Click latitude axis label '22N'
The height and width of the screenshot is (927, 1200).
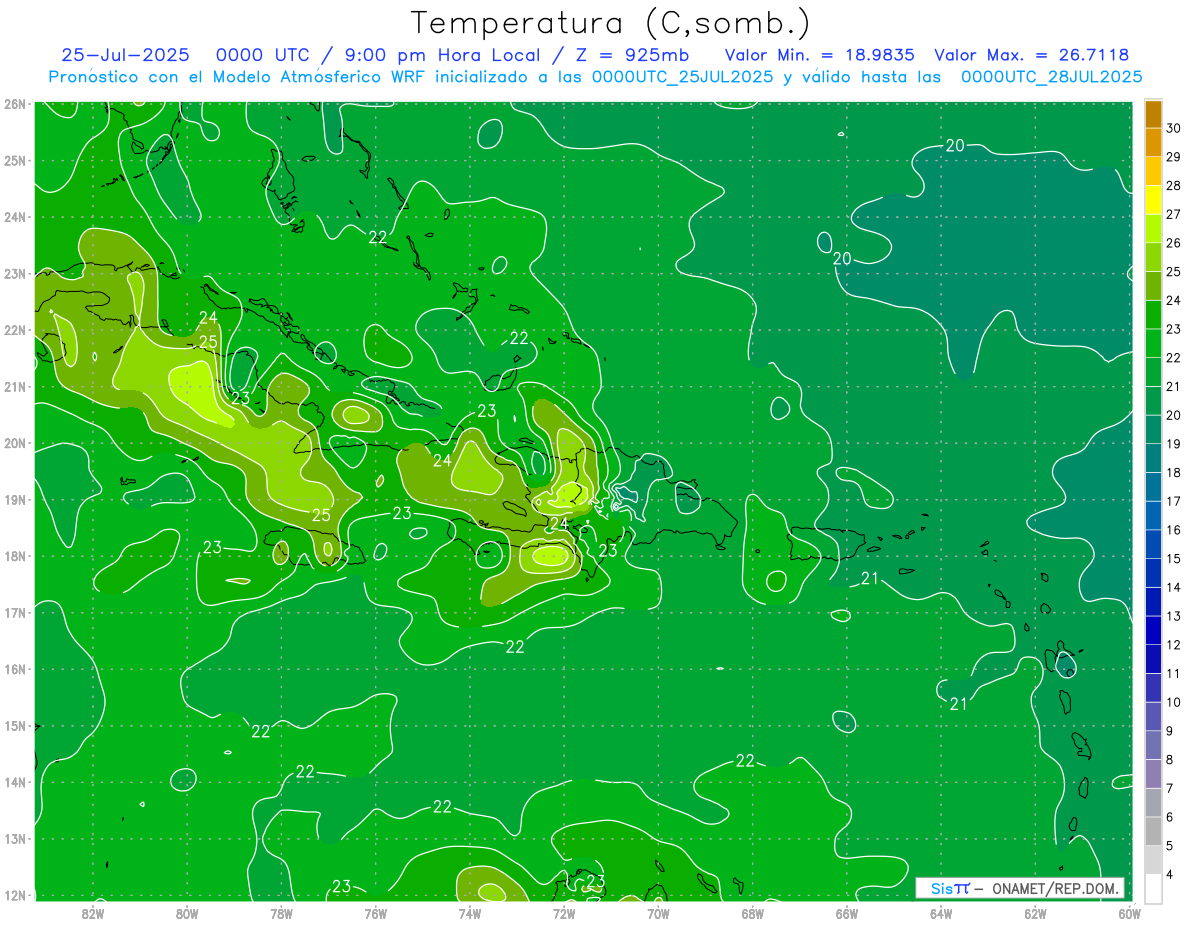(x=15, y=330)
